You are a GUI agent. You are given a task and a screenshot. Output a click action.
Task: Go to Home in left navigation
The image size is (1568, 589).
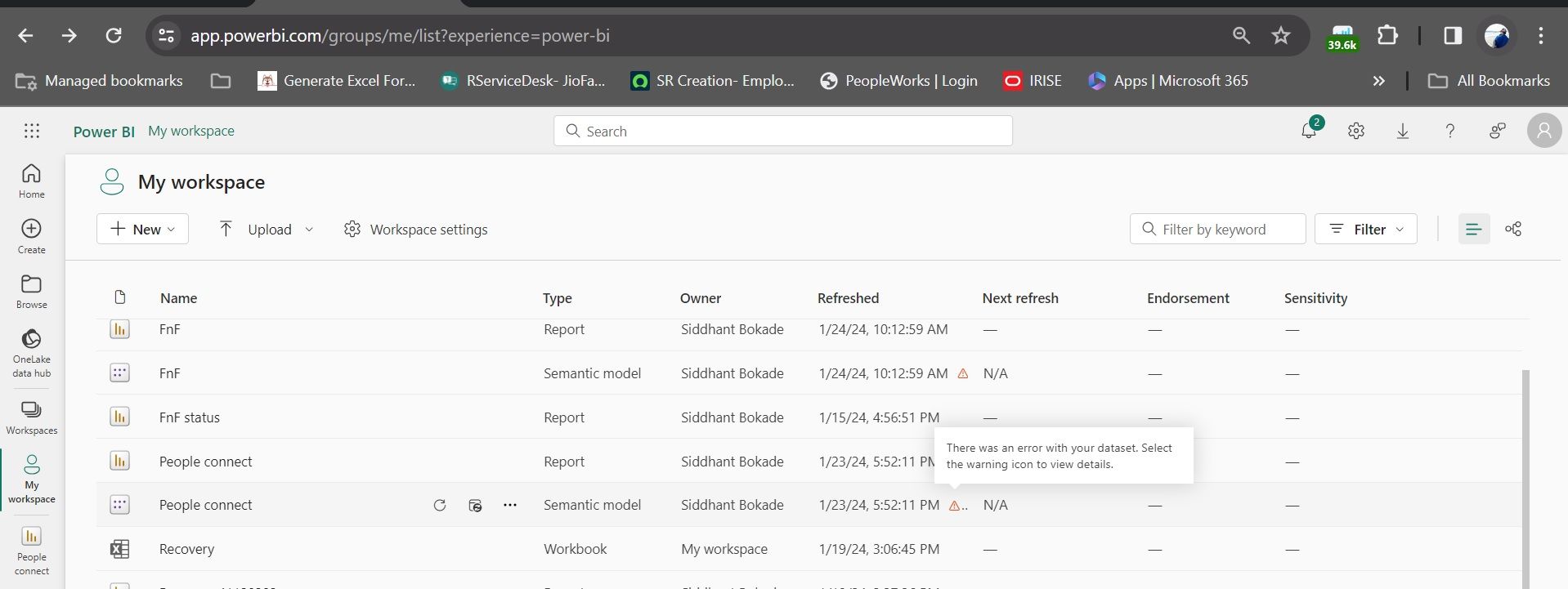point(32,181)
